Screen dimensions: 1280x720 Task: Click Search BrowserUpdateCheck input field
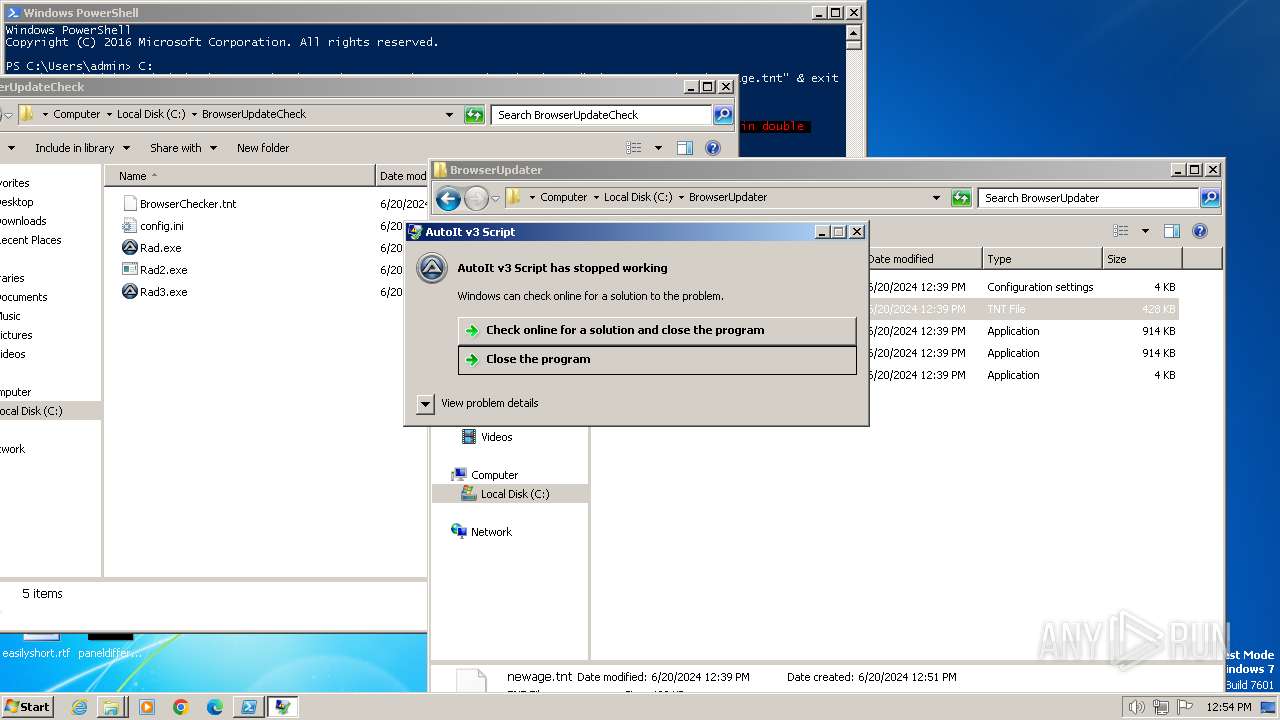pyautogui.click(x=601, y=115)
